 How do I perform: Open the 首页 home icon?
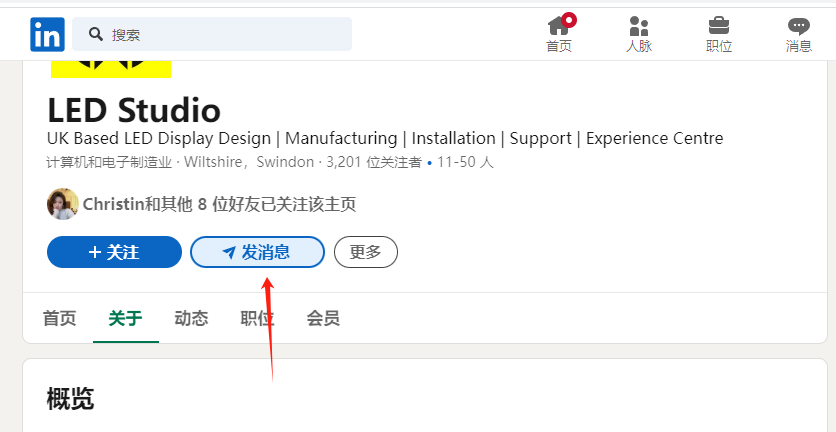point(558,26)
